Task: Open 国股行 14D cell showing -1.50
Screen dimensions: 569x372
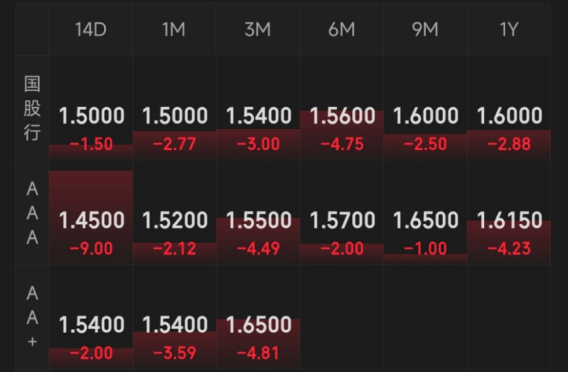Action: tap(91, 108)
